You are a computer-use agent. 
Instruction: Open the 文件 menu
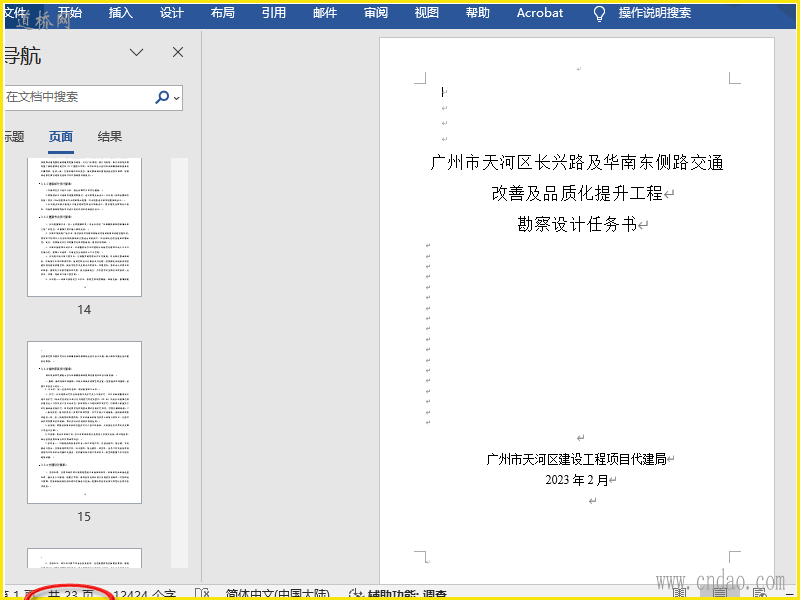[14, 13]
